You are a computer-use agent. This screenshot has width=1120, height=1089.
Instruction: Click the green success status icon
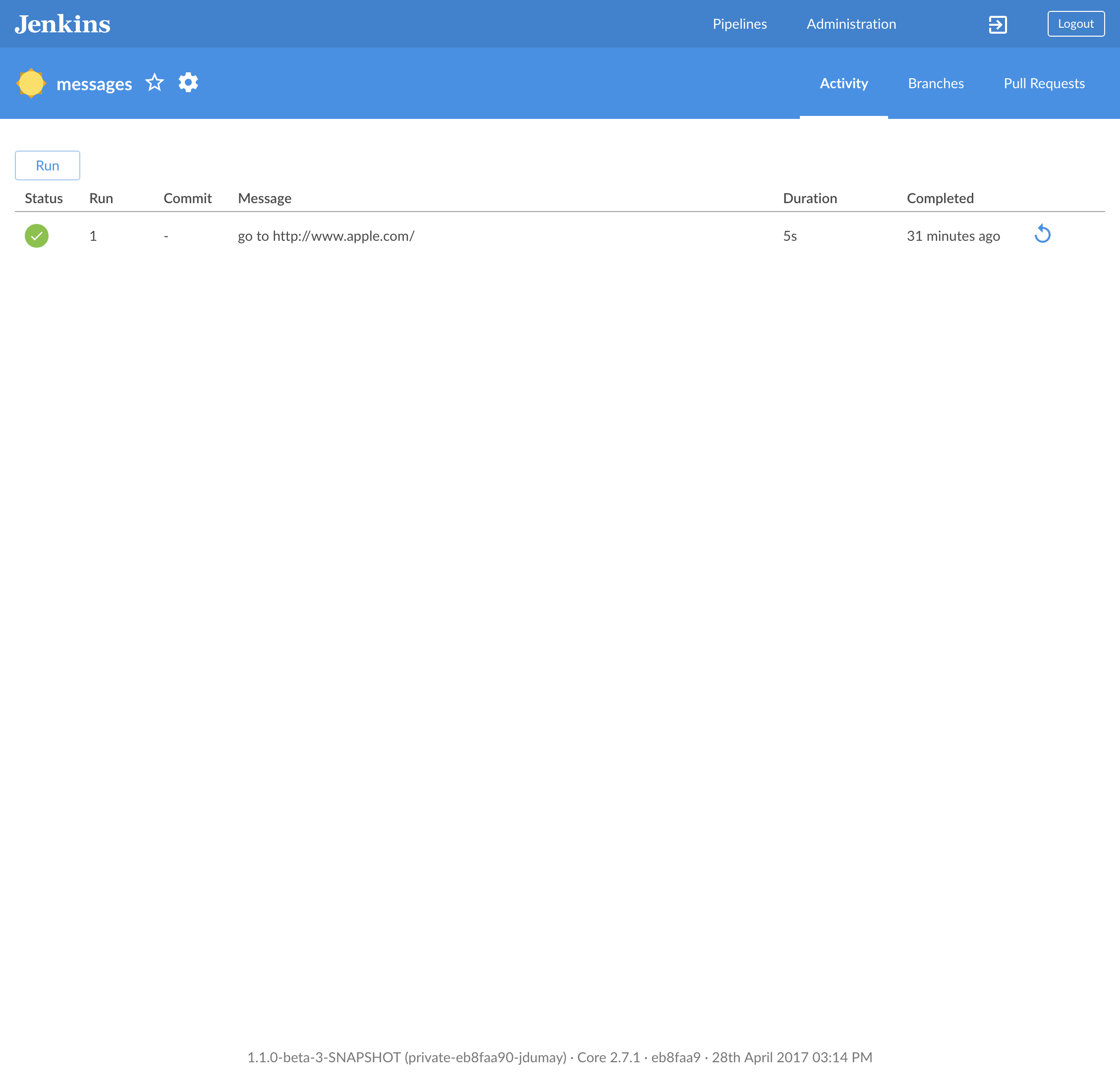coord(37,236)
